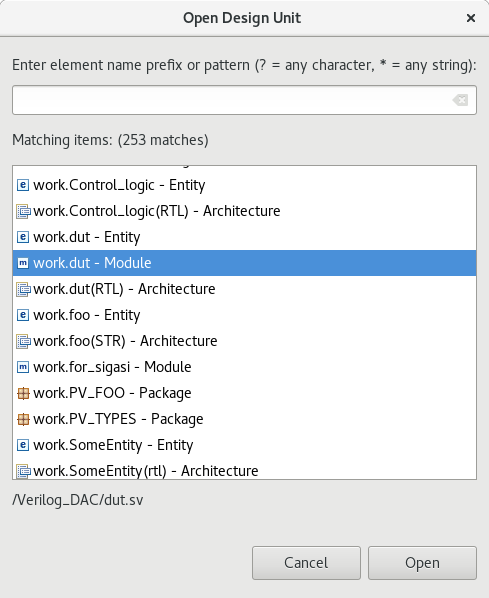Click module icon beside work.for_sigasi

coord(23,367)
